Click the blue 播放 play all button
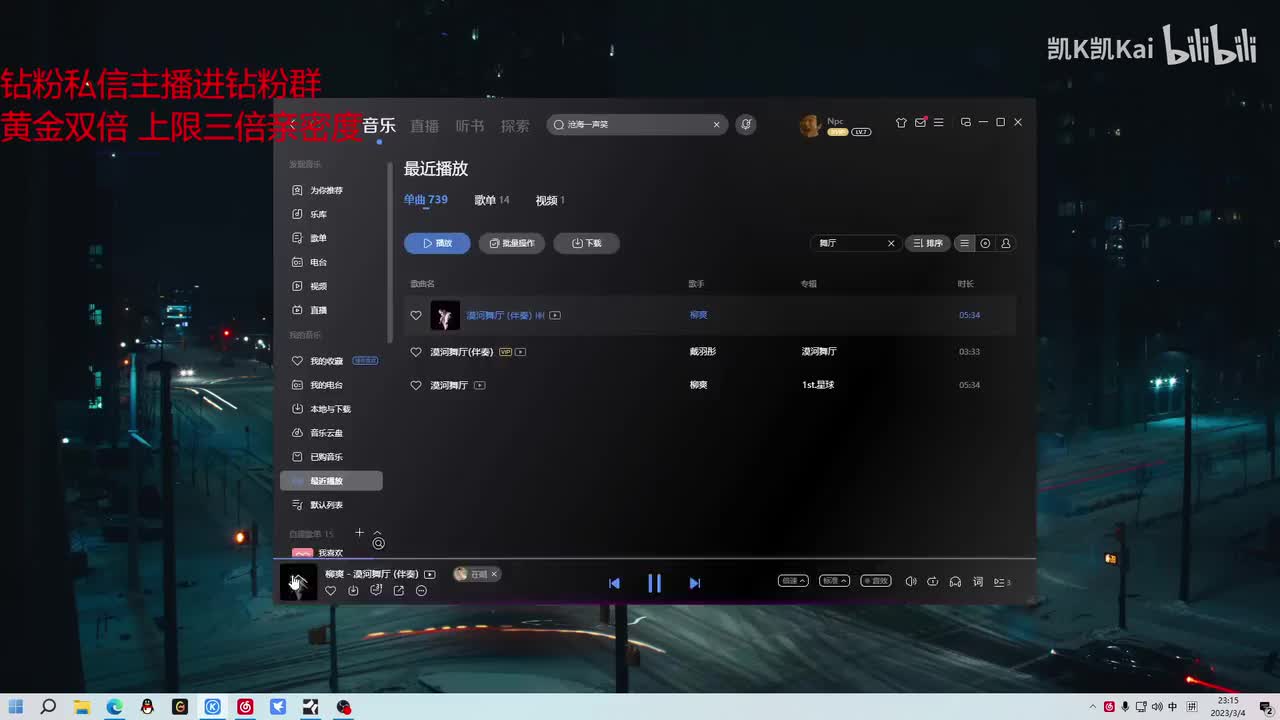1280x720 pixels. [x=437, y=243]
